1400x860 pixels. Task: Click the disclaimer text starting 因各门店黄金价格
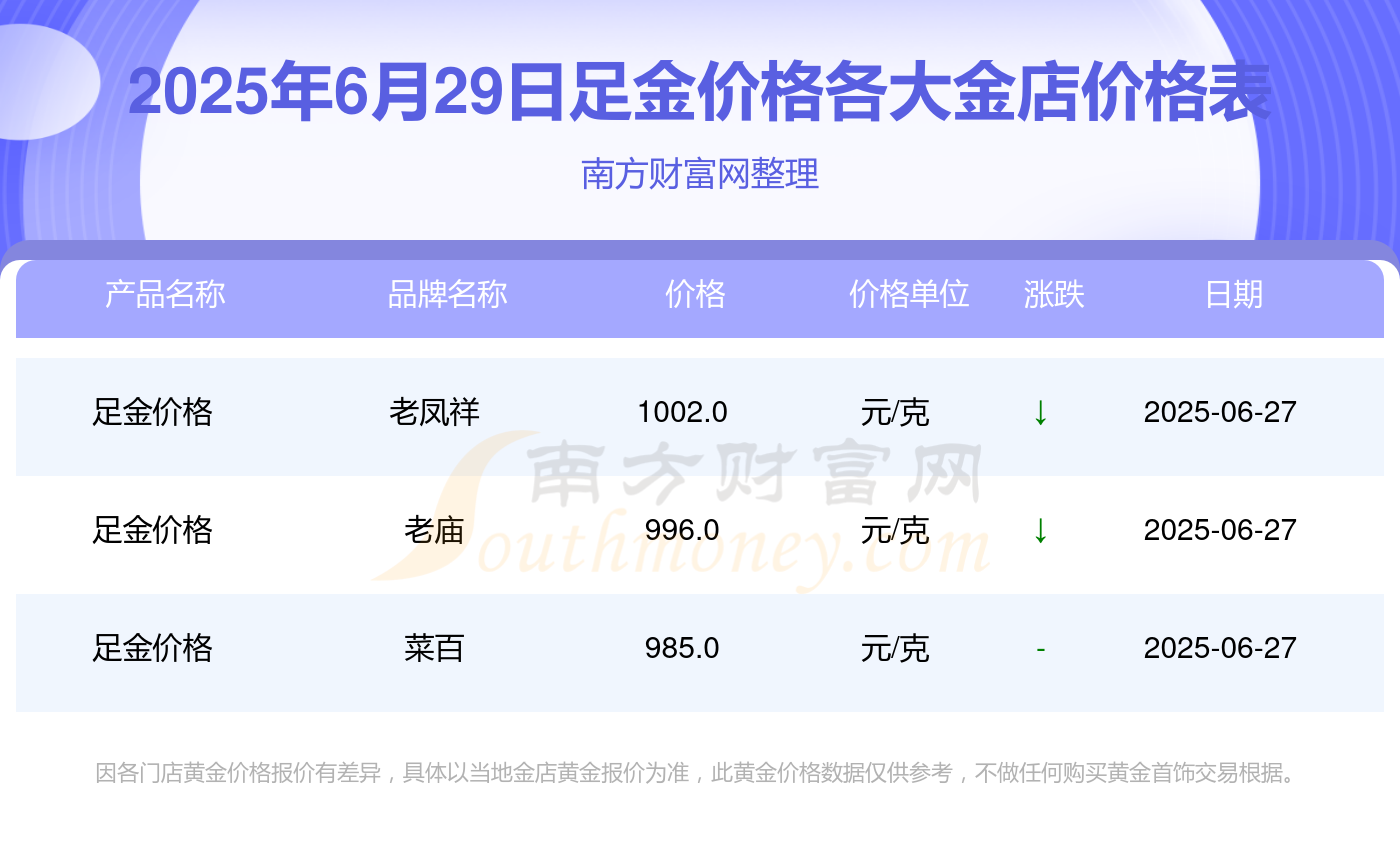tap(696, 773)
